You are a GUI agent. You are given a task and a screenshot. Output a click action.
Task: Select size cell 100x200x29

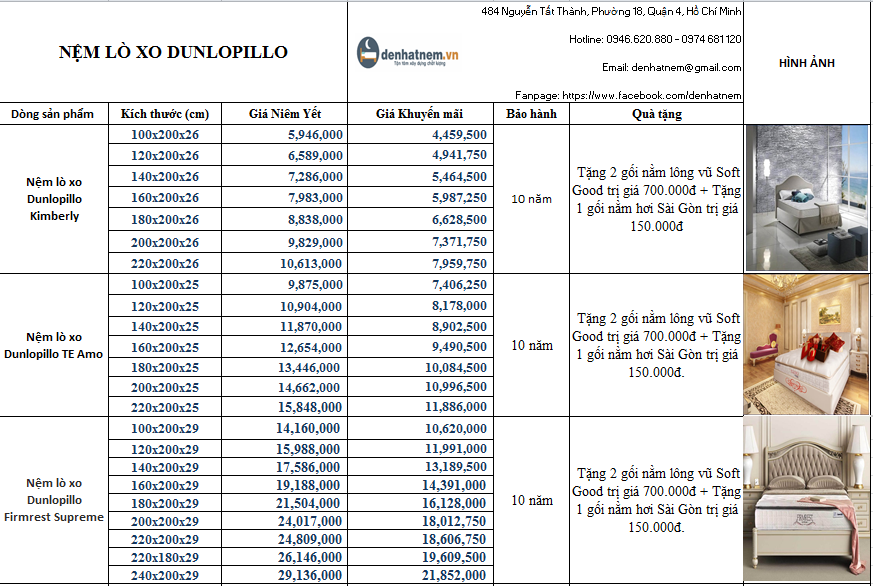pos(165,429)
